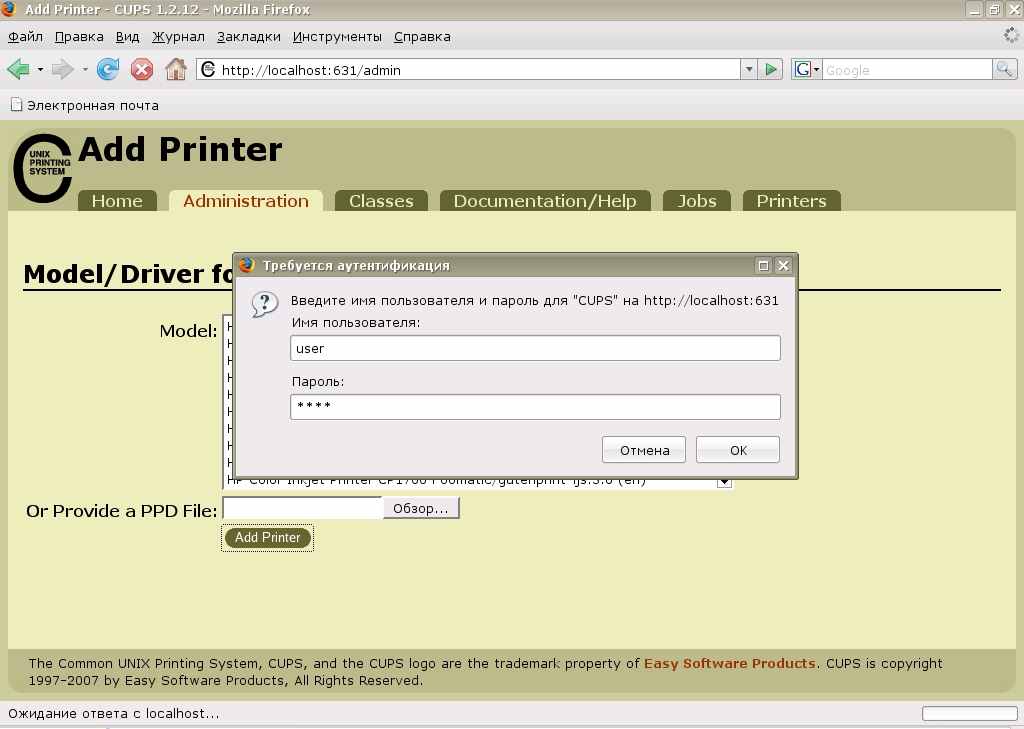The width and height of the screenshot is (1024, 729).
Task: Open the Back history dropdown arrow
Action: [x=40, y=69]
